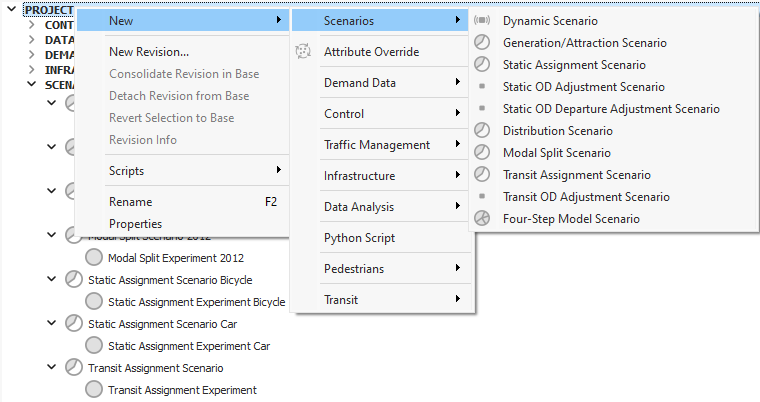The height and width of the screenshot is (402, 760).
Task: Click the Static Assignment Experiment Car icon
Action: [x=95, y=346]
